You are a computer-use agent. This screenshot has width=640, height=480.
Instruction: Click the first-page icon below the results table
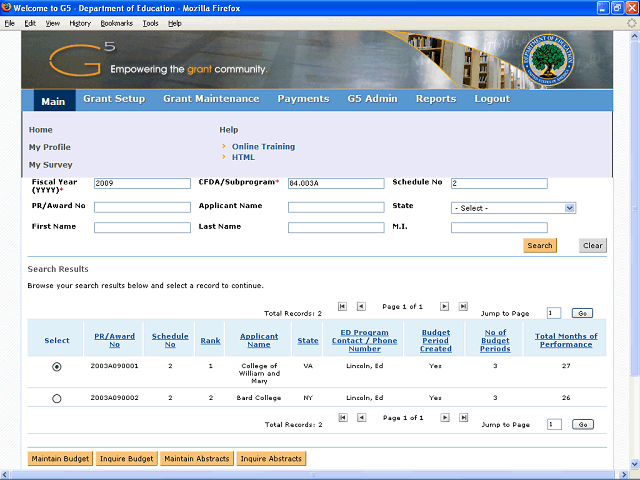[342, 417]
